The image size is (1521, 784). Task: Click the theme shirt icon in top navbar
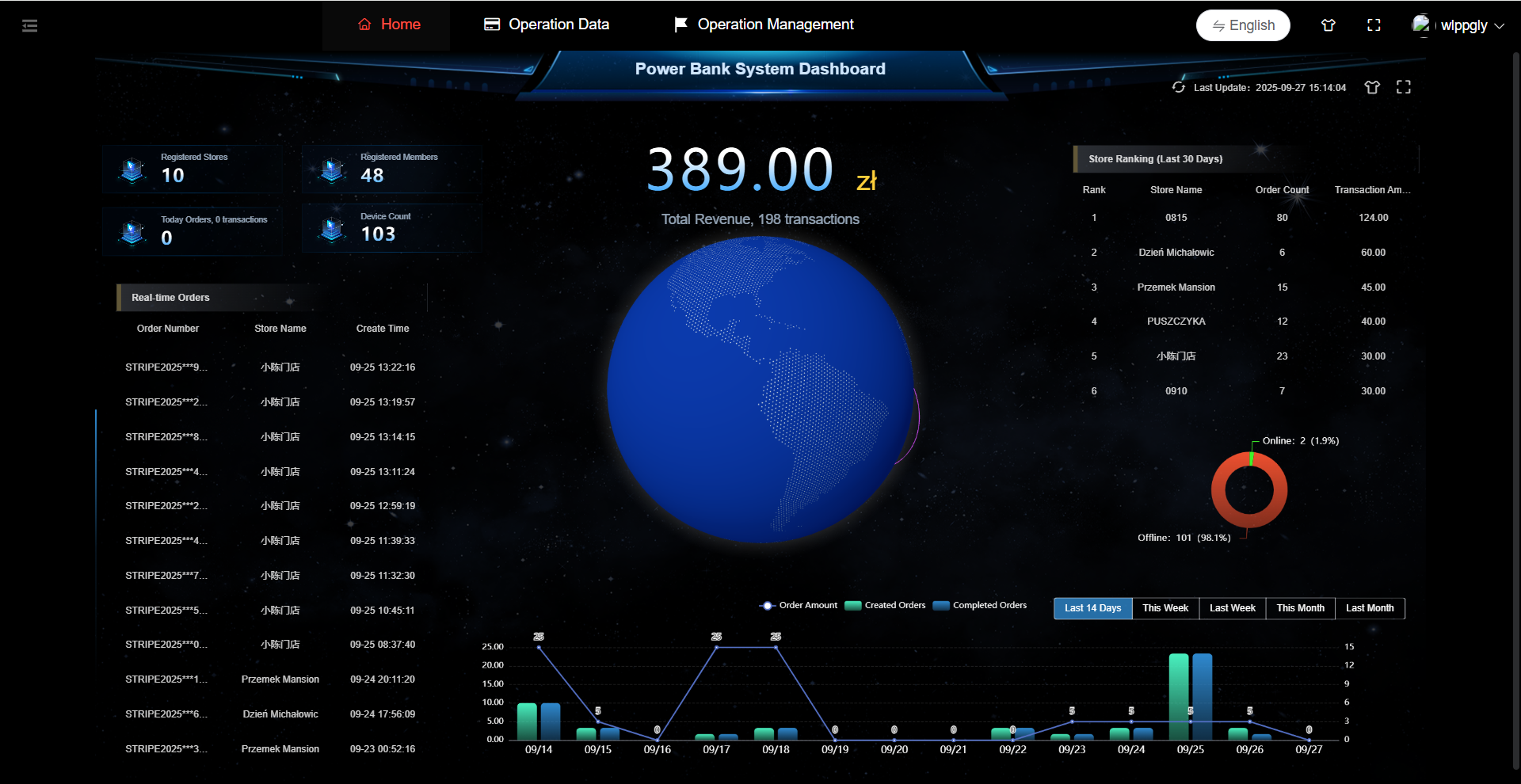pyautogui.click(x=1328, y=25)
